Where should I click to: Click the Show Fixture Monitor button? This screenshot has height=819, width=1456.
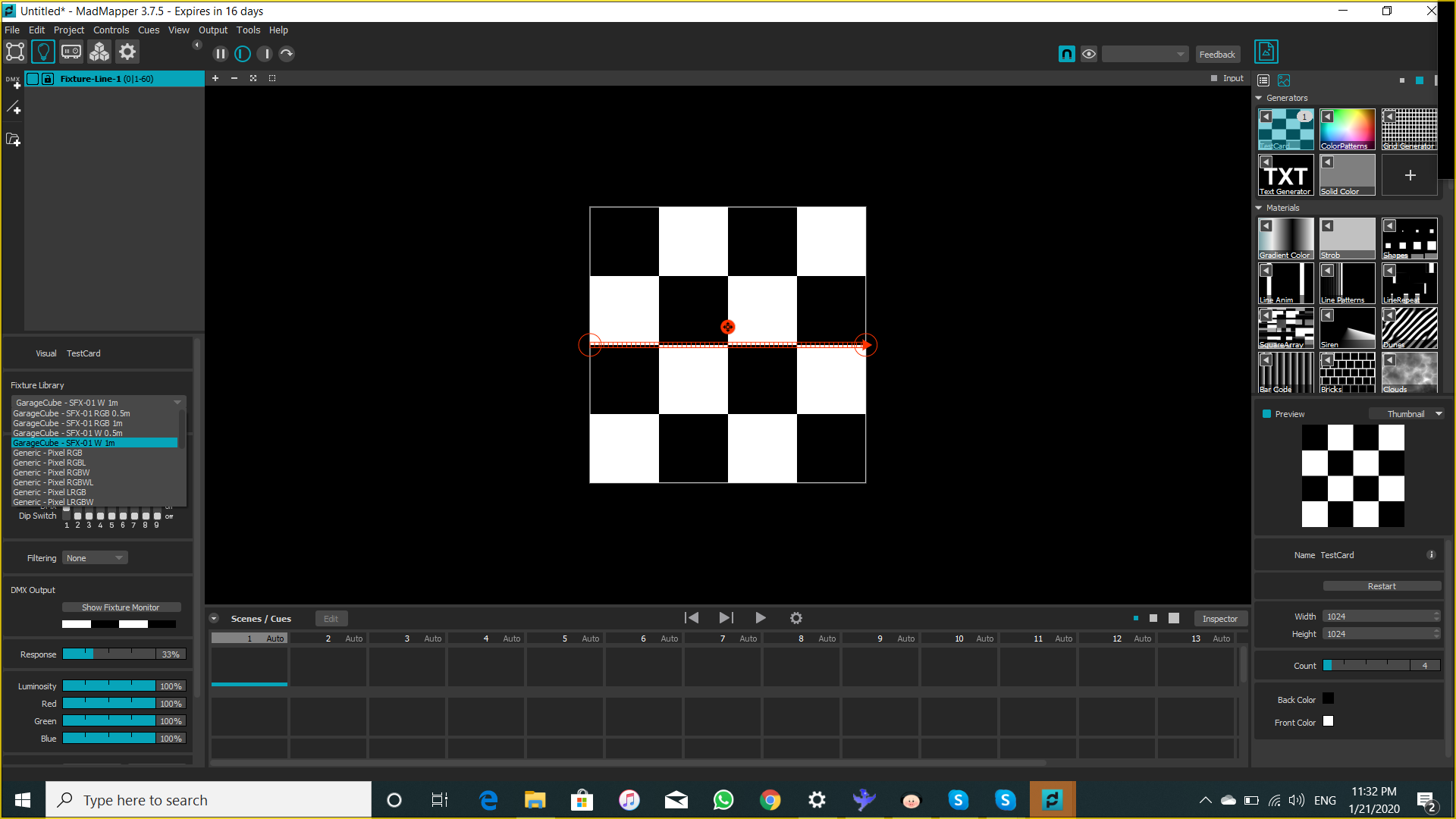click(x=120, y=607)
